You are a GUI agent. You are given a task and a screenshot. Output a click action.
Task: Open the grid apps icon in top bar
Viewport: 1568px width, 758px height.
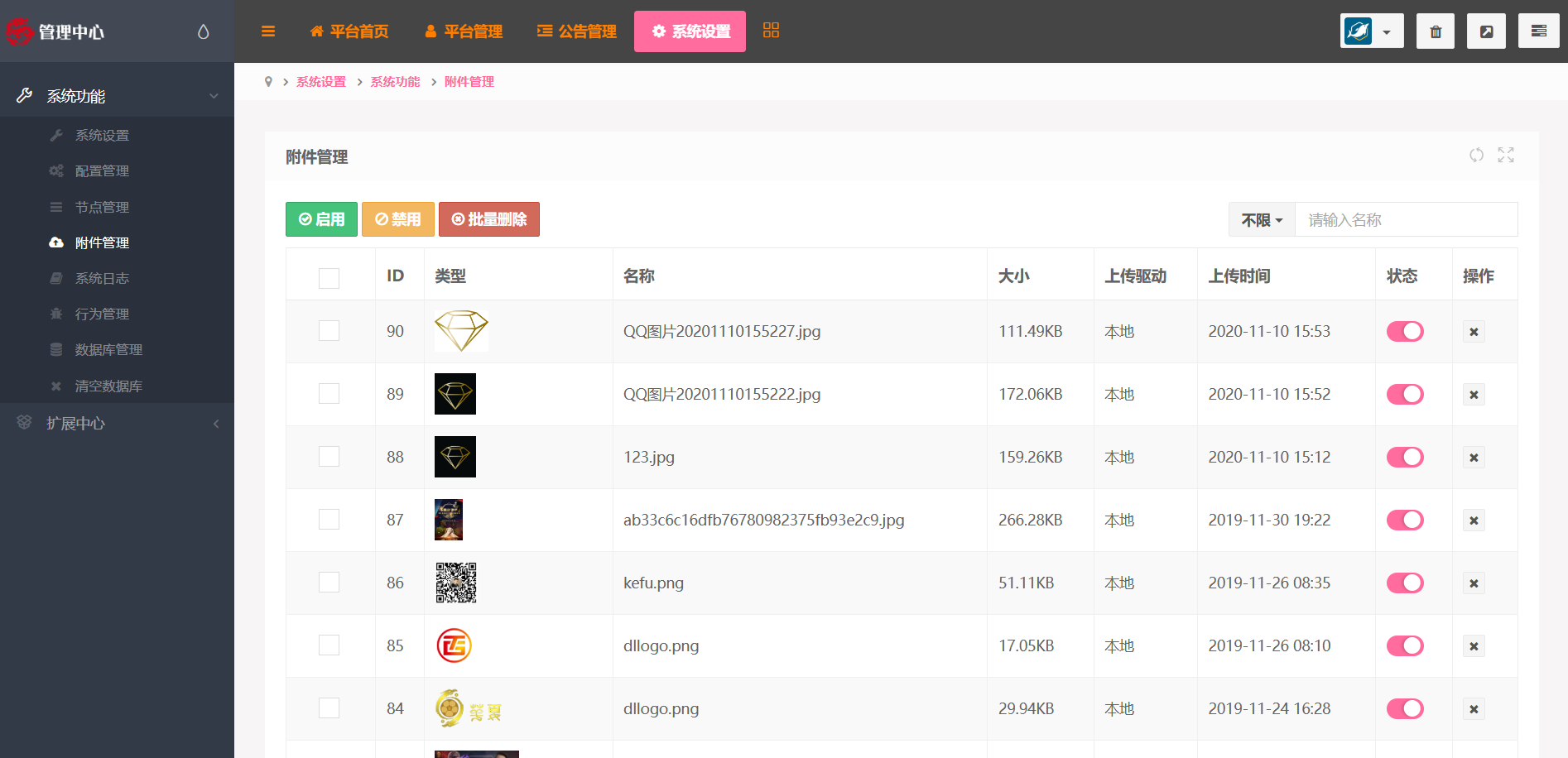point(771,31)
